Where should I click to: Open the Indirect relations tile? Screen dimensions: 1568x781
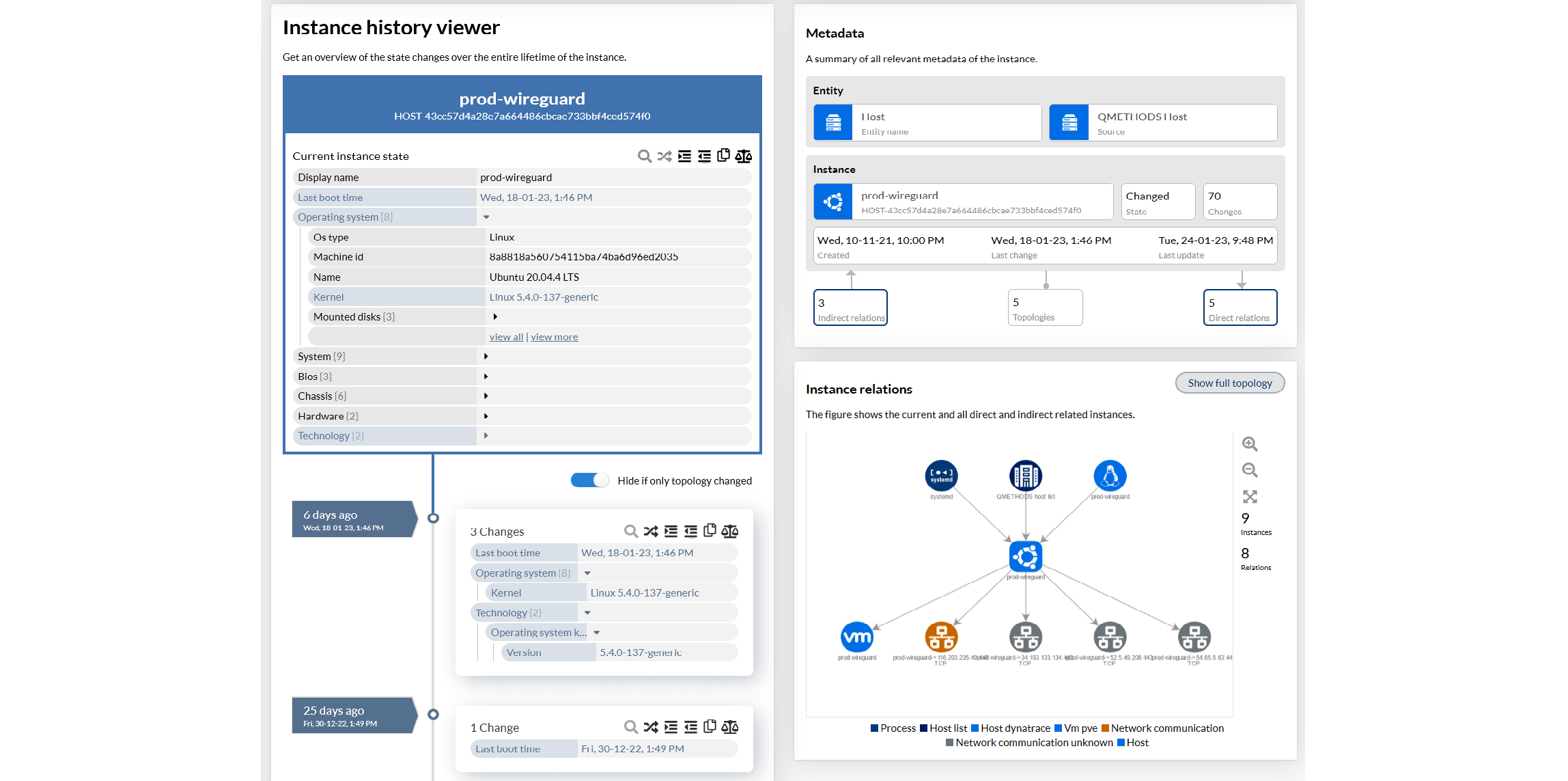[x=850, y=308]
